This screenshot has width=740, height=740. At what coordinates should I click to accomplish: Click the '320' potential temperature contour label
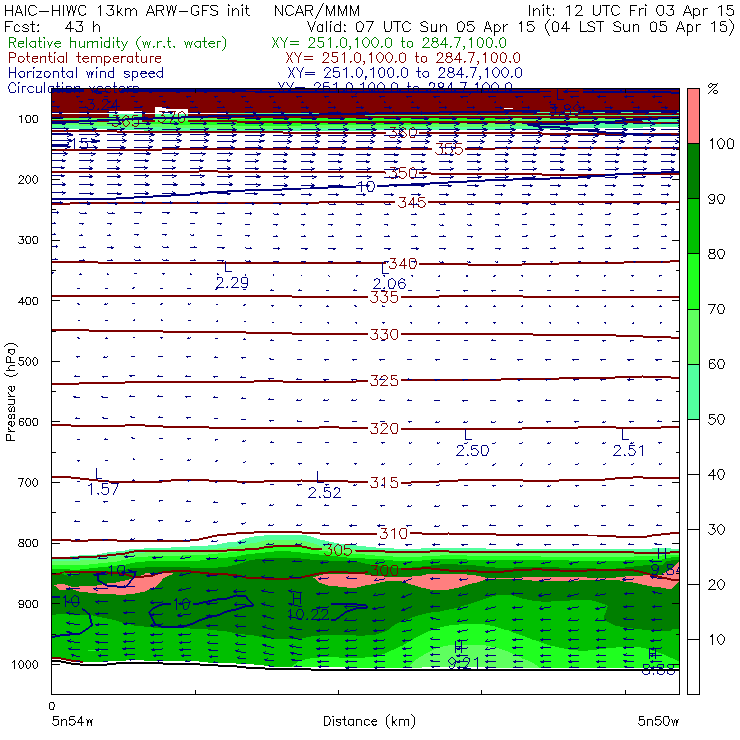384,429
